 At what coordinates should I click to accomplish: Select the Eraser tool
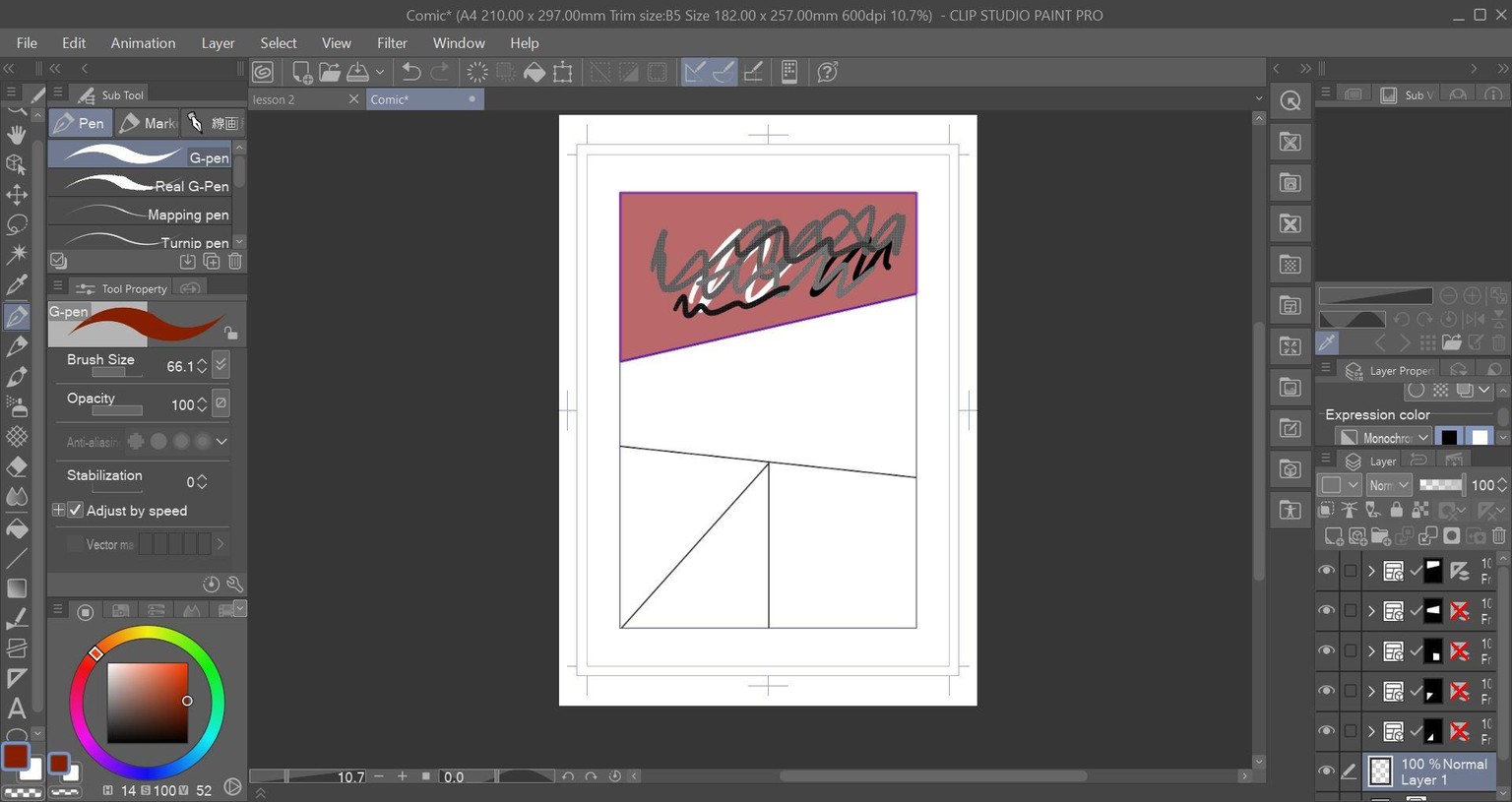(17, 466)
